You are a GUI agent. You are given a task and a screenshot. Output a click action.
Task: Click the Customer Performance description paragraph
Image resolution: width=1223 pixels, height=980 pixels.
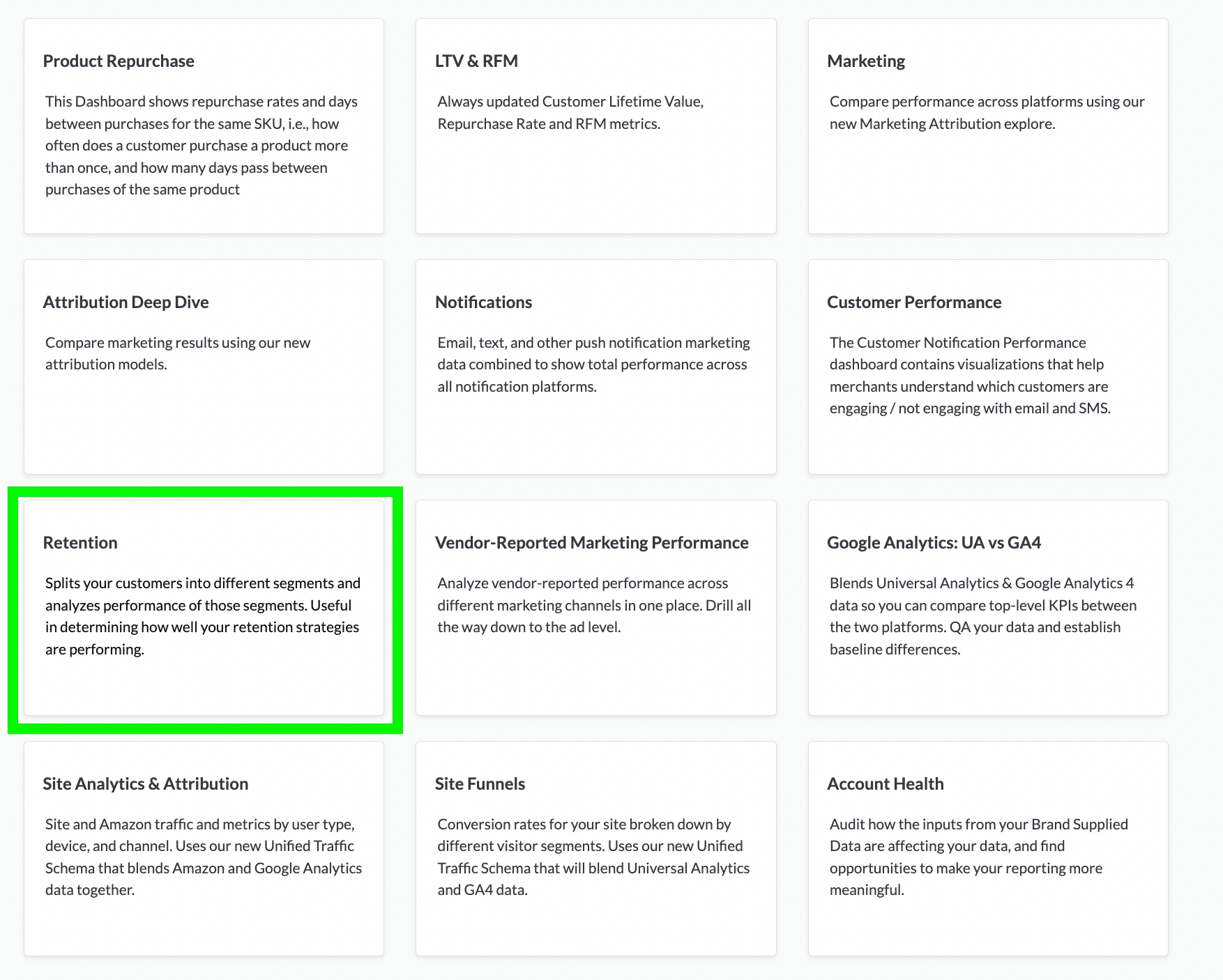[969, 376]
